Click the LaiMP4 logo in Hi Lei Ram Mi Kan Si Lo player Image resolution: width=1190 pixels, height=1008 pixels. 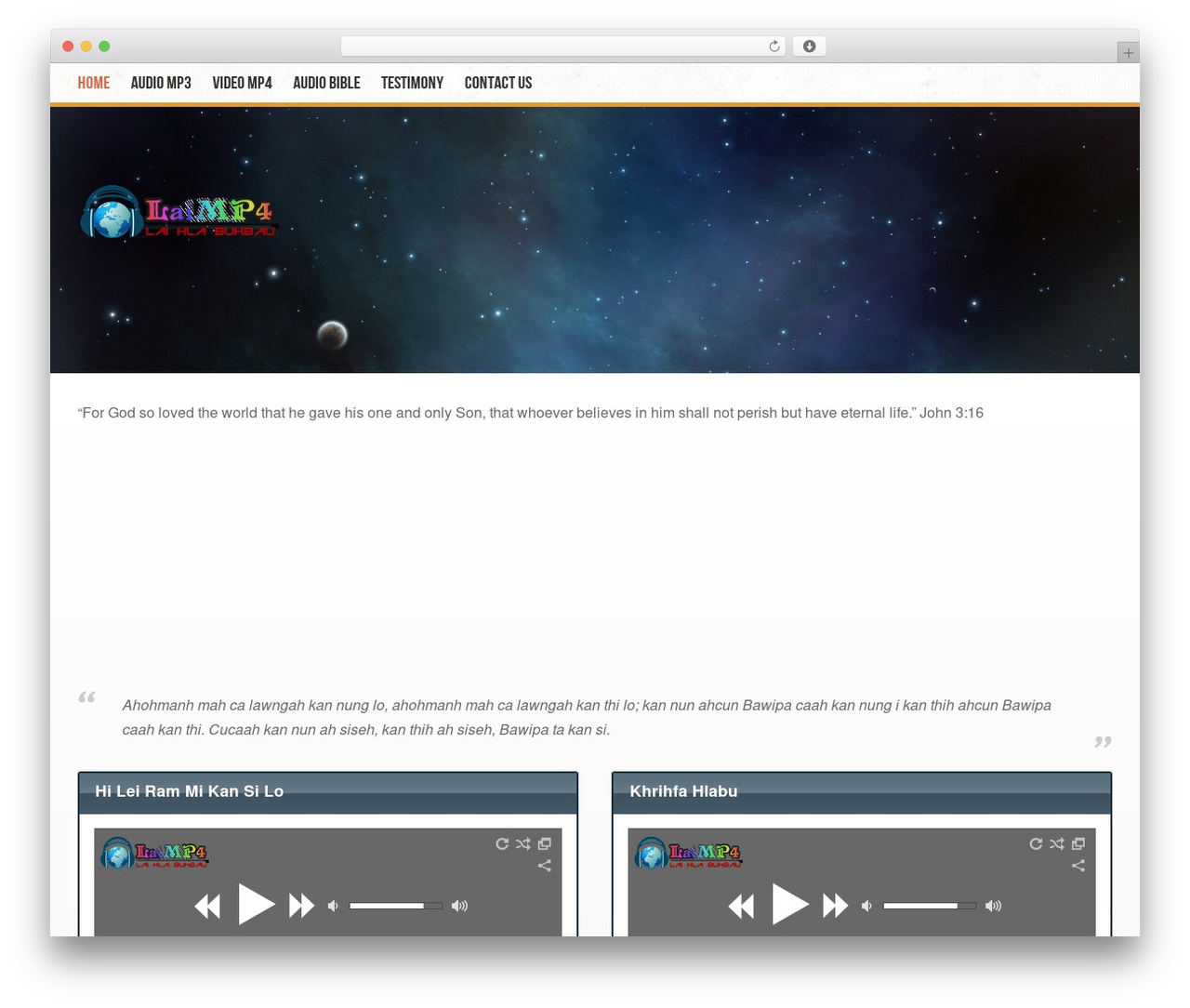(154, 853)
